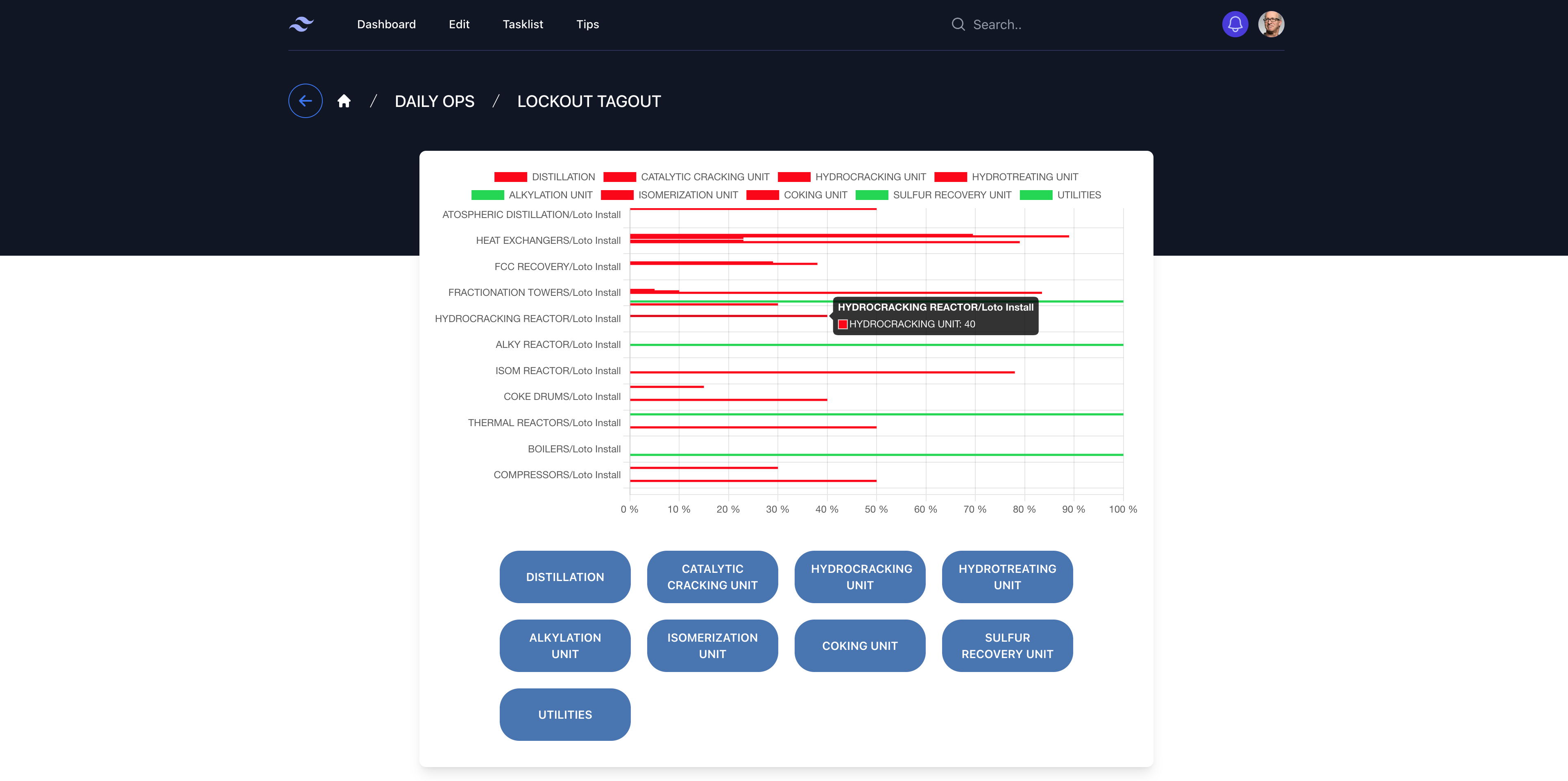Select the SULFUR RECOVERY UNIT button
The image size is (1568, 781).
[1007, 646]
